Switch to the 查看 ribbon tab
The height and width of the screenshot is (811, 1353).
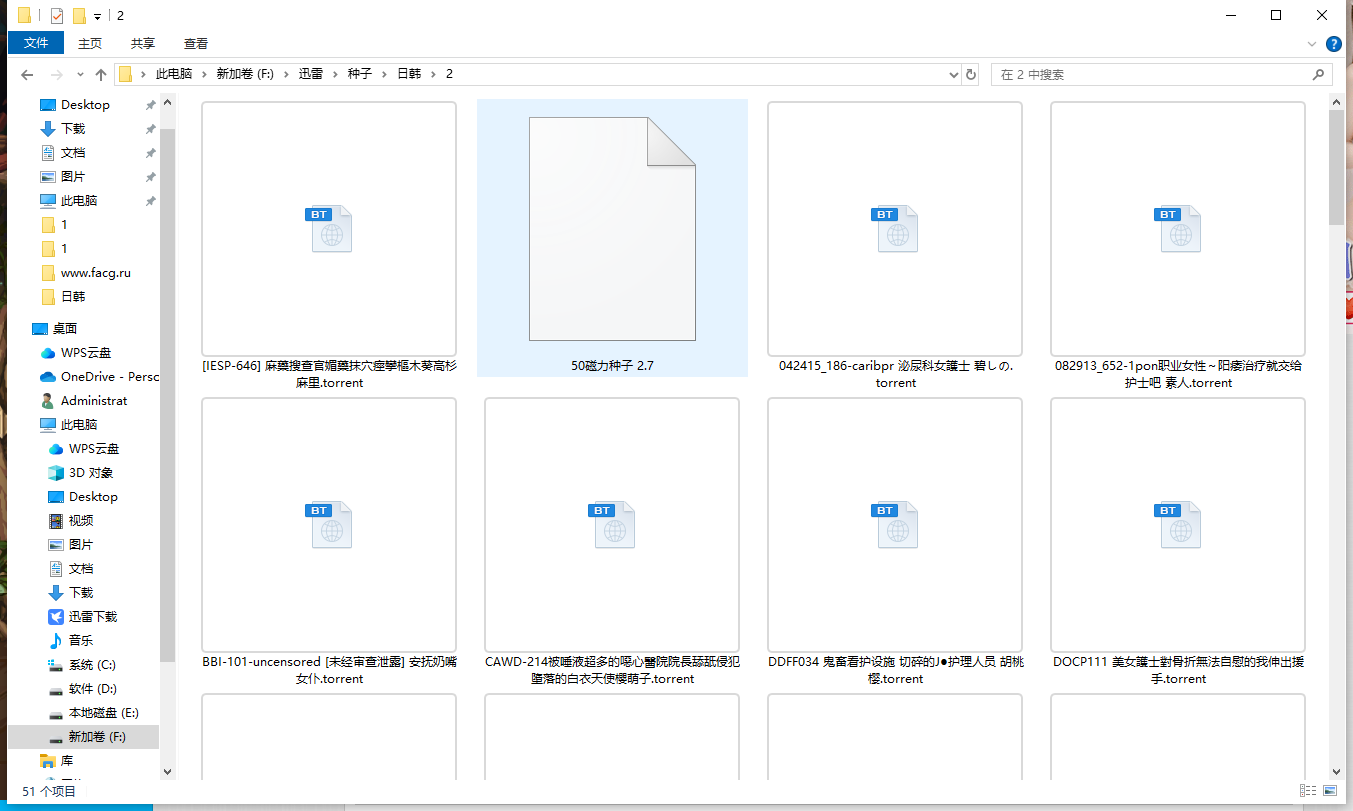click(196, 43)
